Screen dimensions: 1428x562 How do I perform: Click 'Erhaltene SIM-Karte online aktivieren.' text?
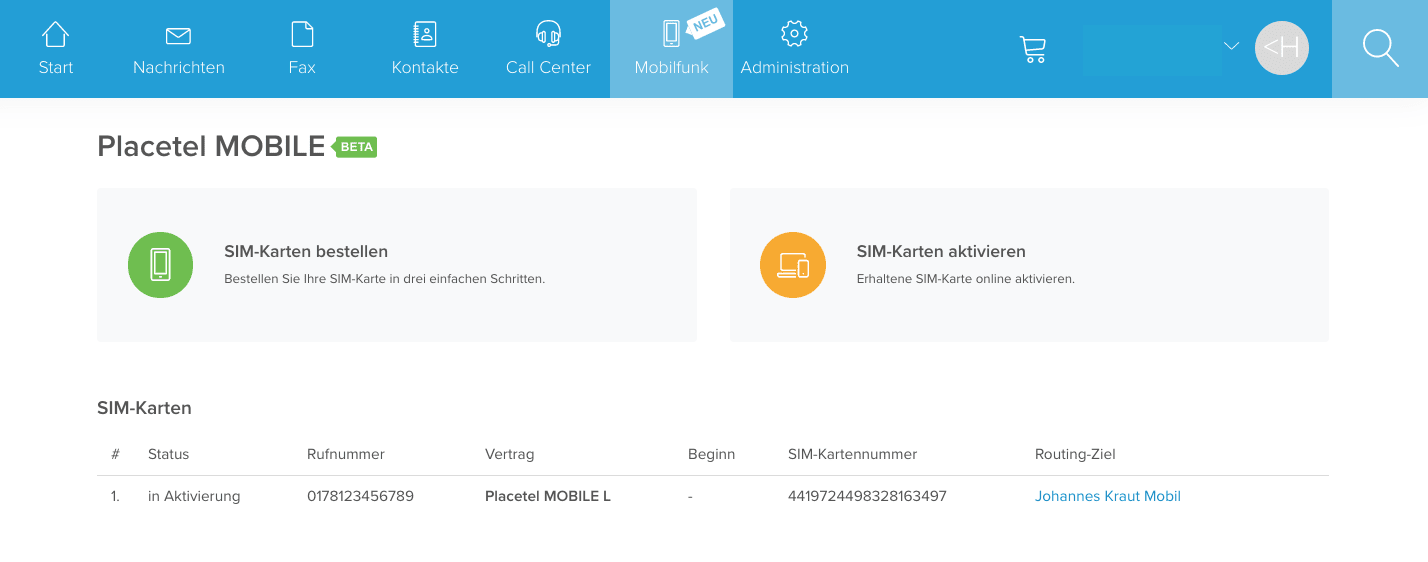[x=966, y=279]
